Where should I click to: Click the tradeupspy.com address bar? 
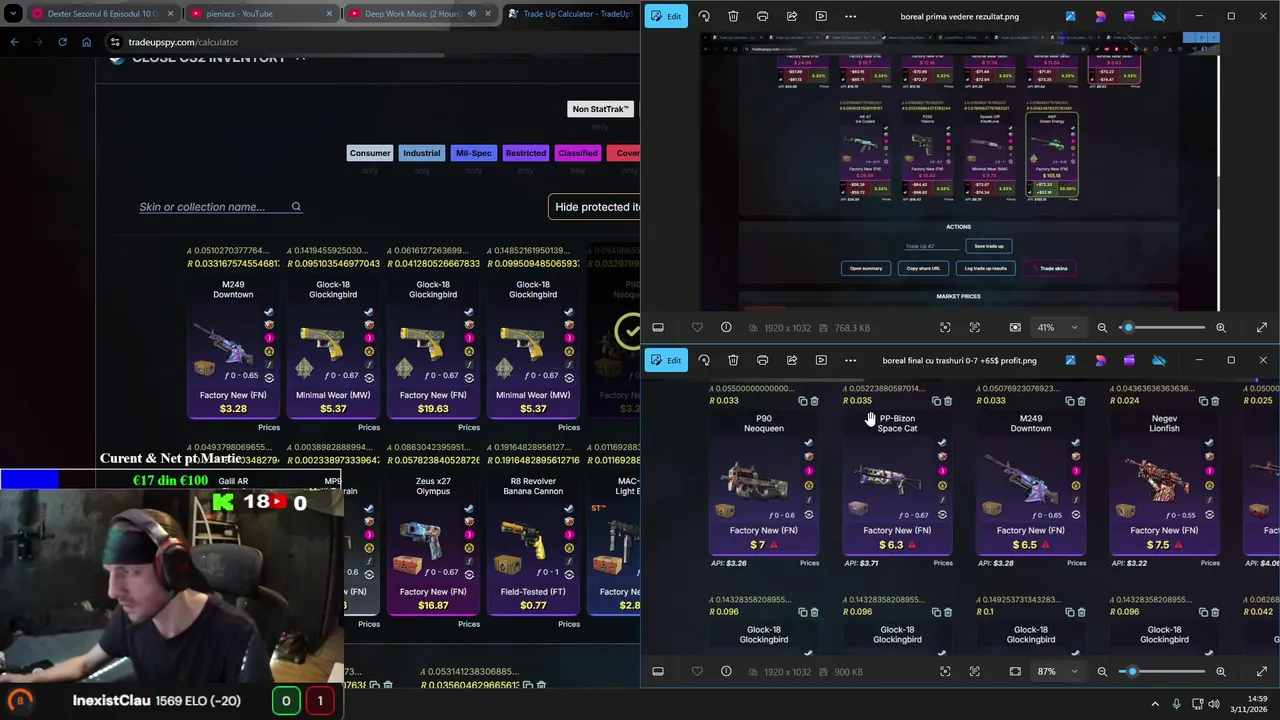click(x=370, y=42)
